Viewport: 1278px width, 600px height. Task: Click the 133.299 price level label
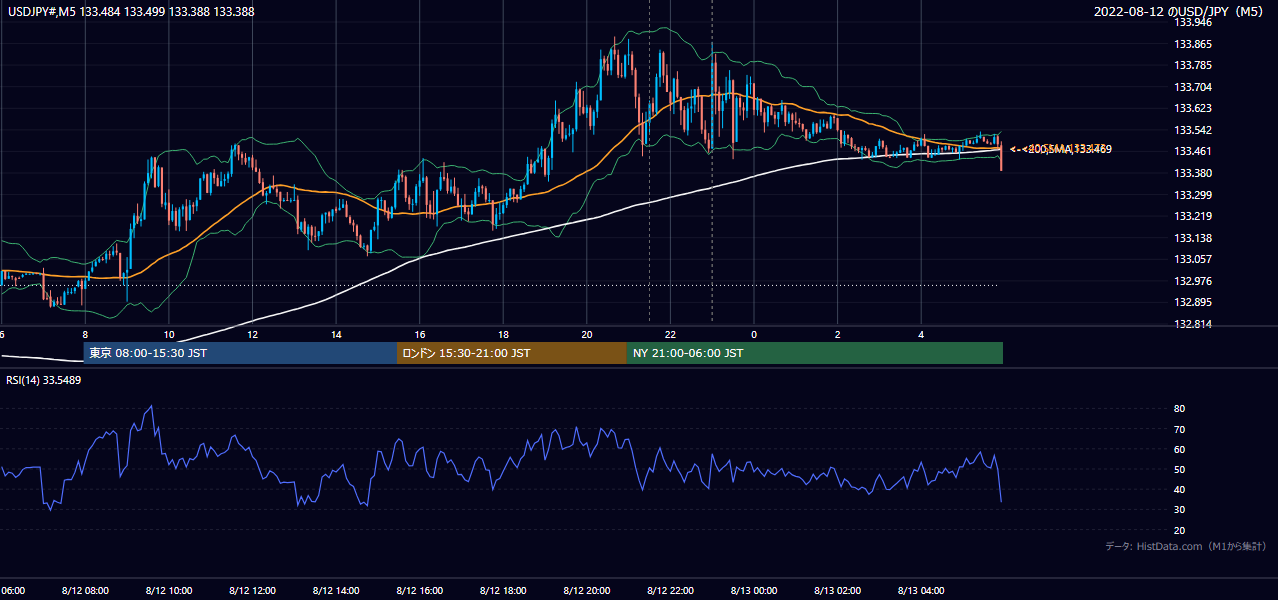click(x=1194, y=195)
